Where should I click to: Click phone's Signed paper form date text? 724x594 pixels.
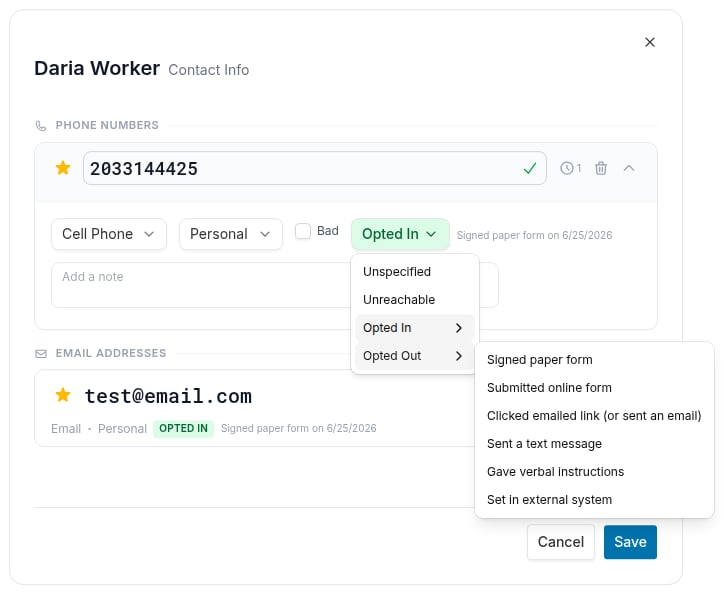(x=534, y=235)
